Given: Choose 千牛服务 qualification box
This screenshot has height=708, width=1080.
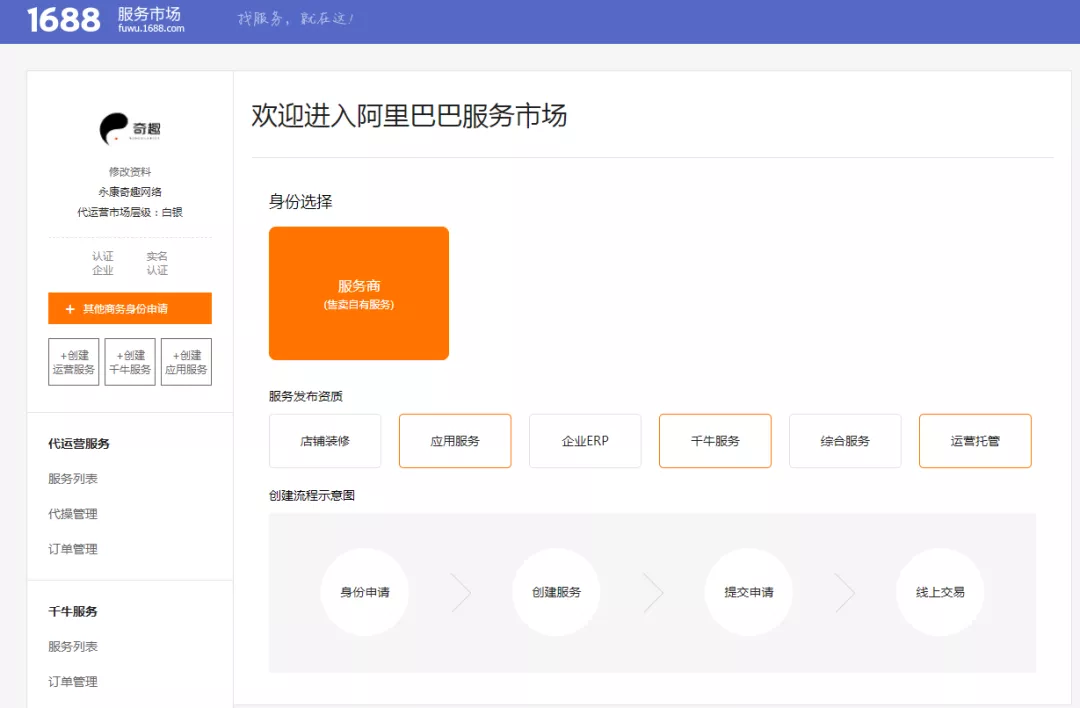Looking at the screenshot, I should click(715, 441).
